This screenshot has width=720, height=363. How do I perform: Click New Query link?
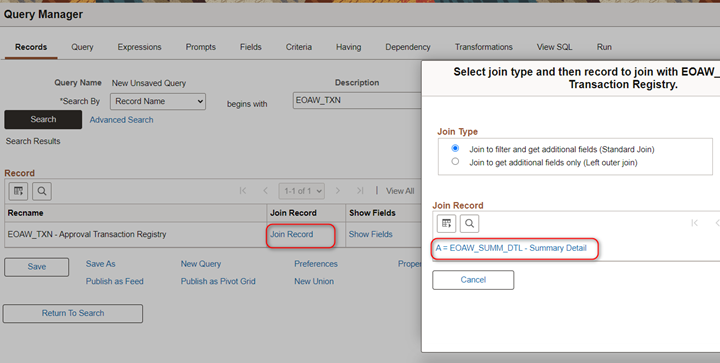[201, 264]
